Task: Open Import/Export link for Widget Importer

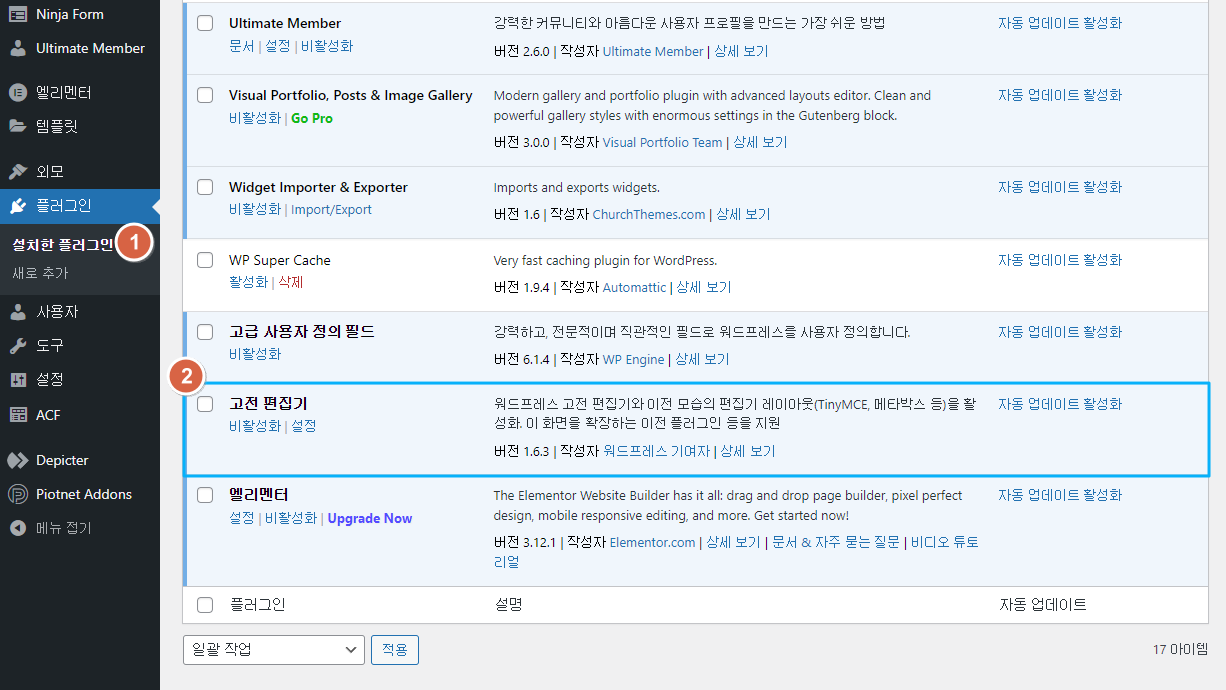Action: 331,209
